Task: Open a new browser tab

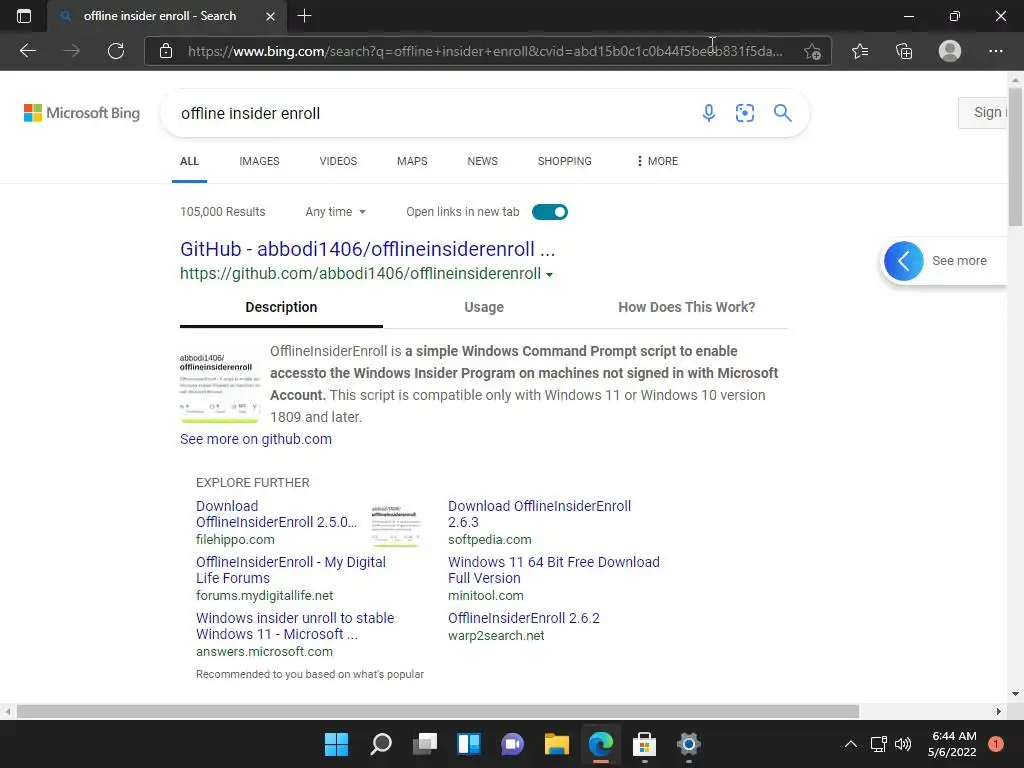Action: click(x=304, y=16)
